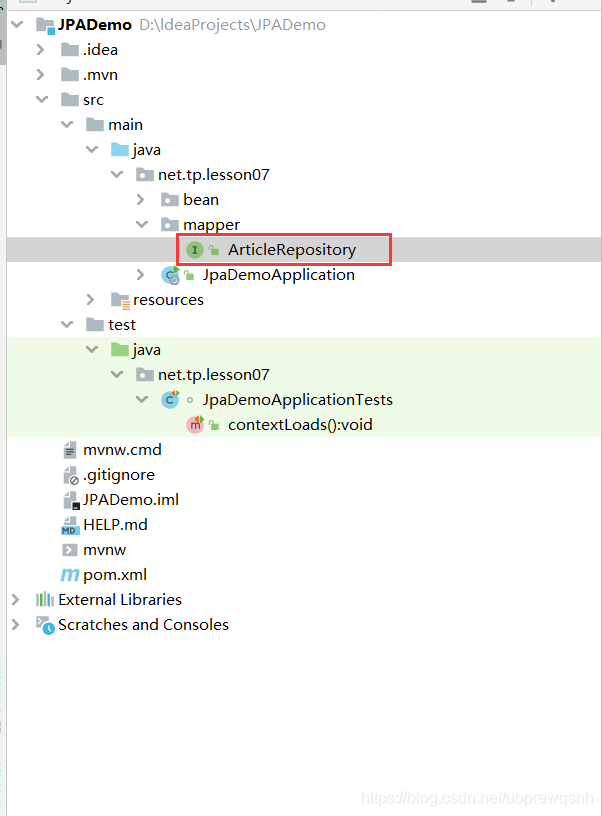
Task: Select the mapper package
Action: click(211, 225)
